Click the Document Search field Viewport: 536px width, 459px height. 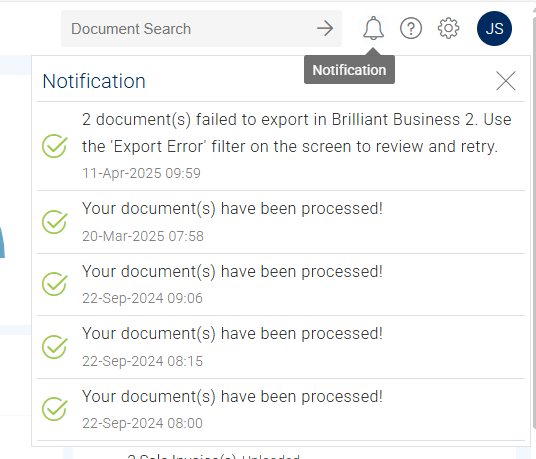coord(201,28)
